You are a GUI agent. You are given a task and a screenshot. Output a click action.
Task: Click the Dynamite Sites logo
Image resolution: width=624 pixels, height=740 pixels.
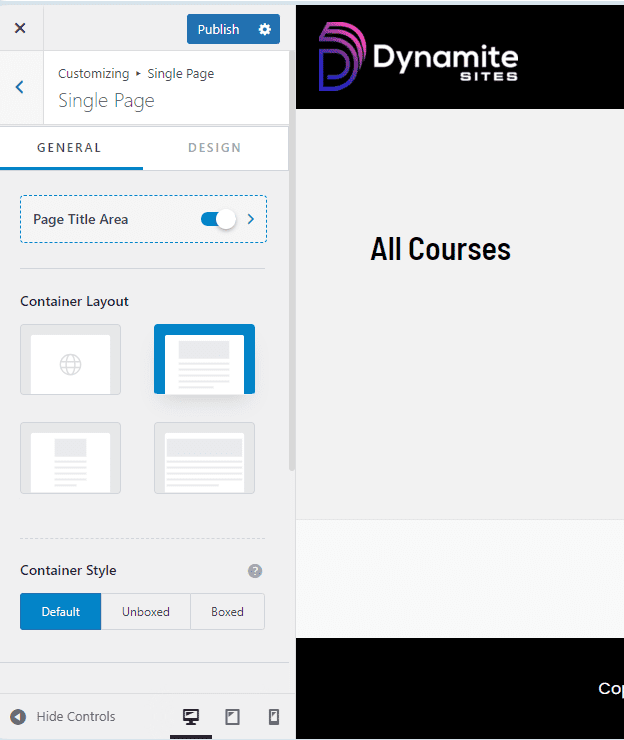418,58
